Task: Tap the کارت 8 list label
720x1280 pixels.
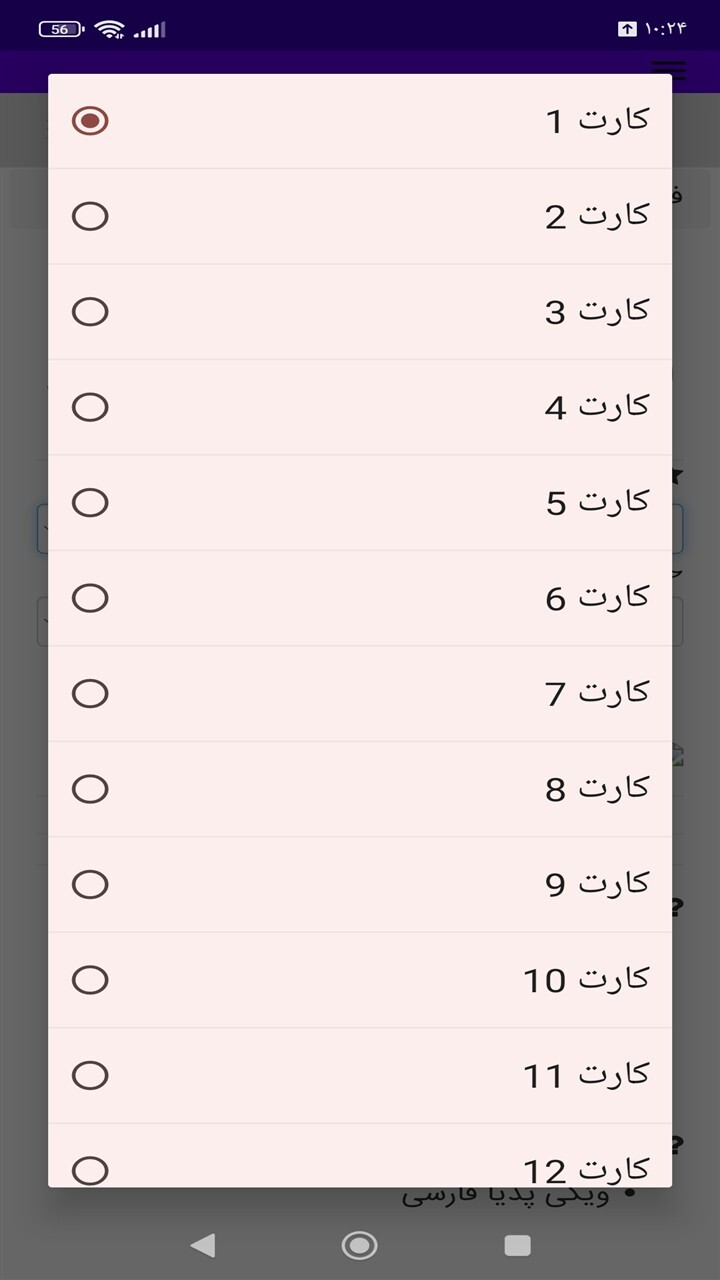Action: 597,789
